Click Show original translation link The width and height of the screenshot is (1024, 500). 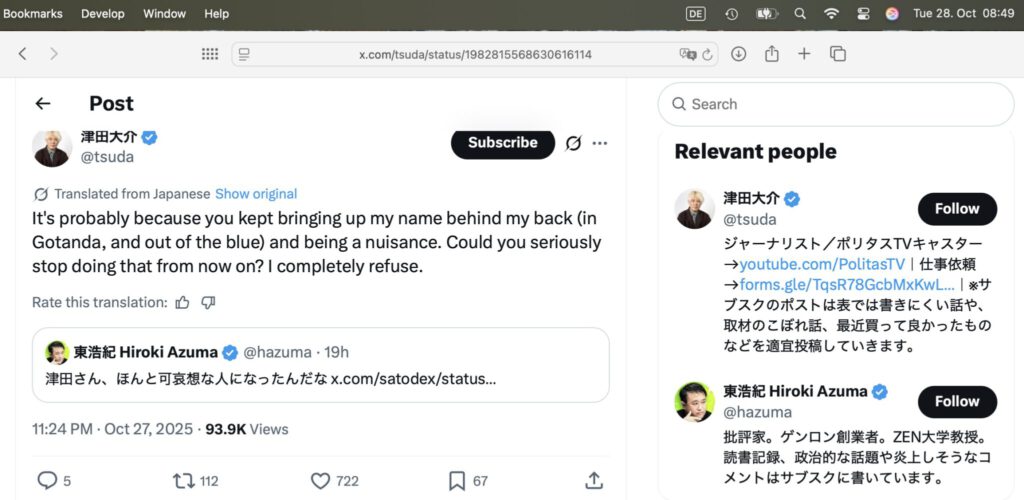(256, 194)
